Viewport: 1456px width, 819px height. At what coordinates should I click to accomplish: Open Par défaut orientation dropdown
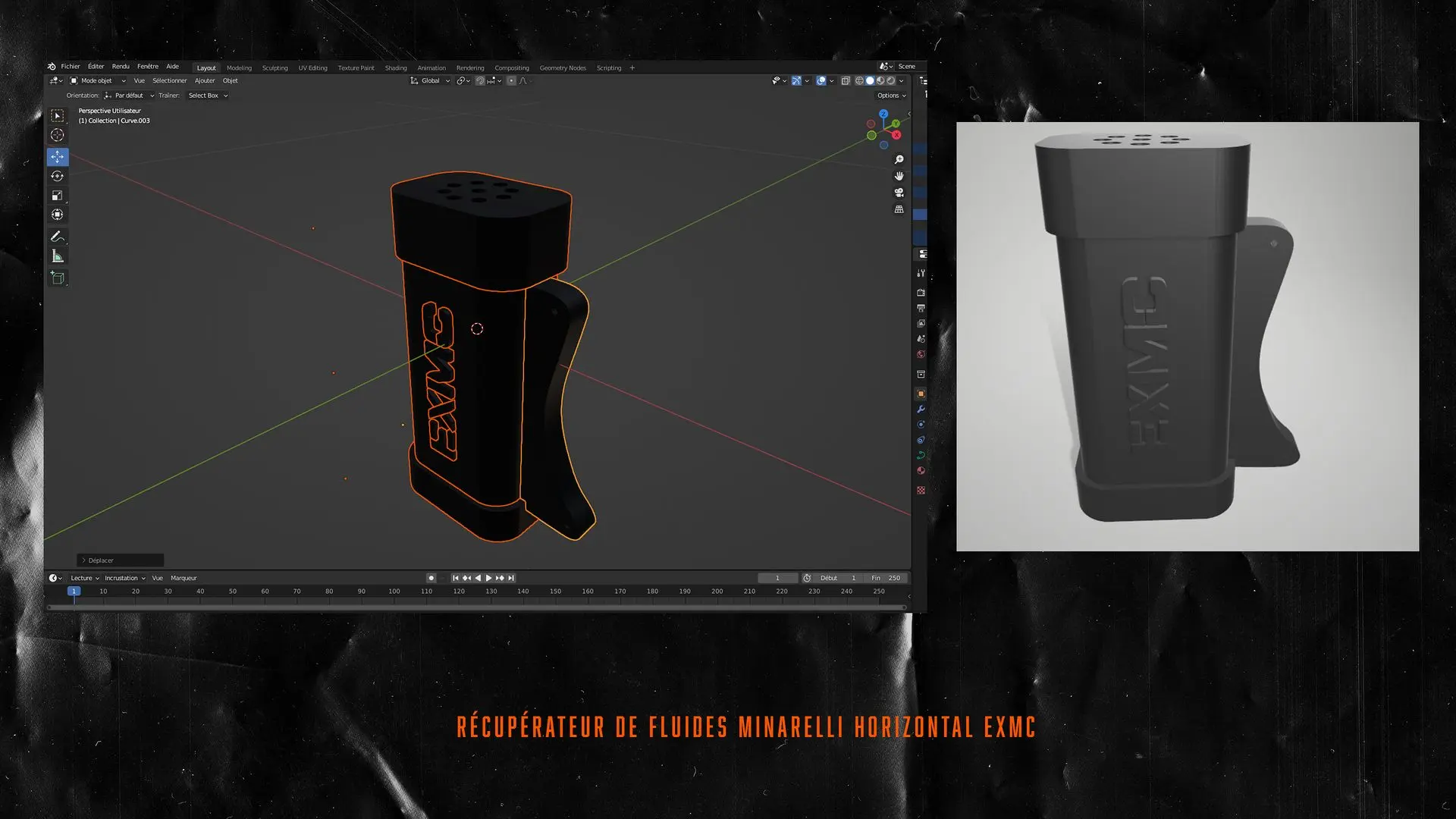pos(129,96)
